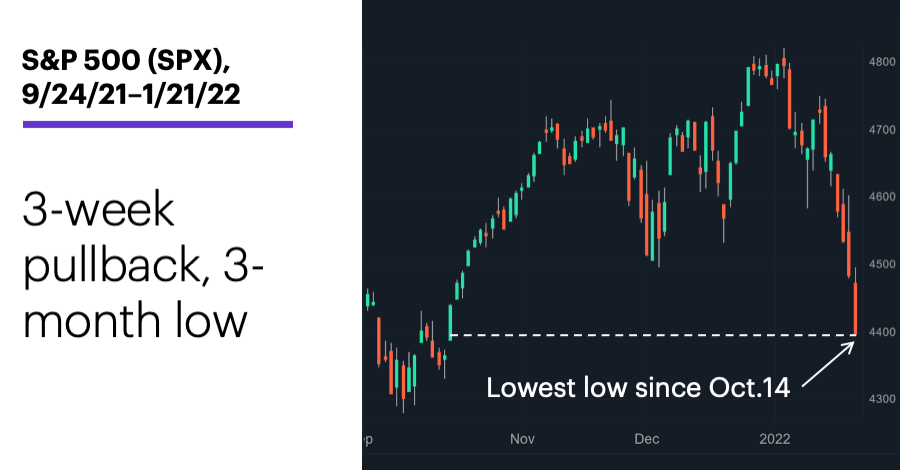Click the purple divider line under title
Viewport: 900px width, 470px height.
click(x=158, y=124)
